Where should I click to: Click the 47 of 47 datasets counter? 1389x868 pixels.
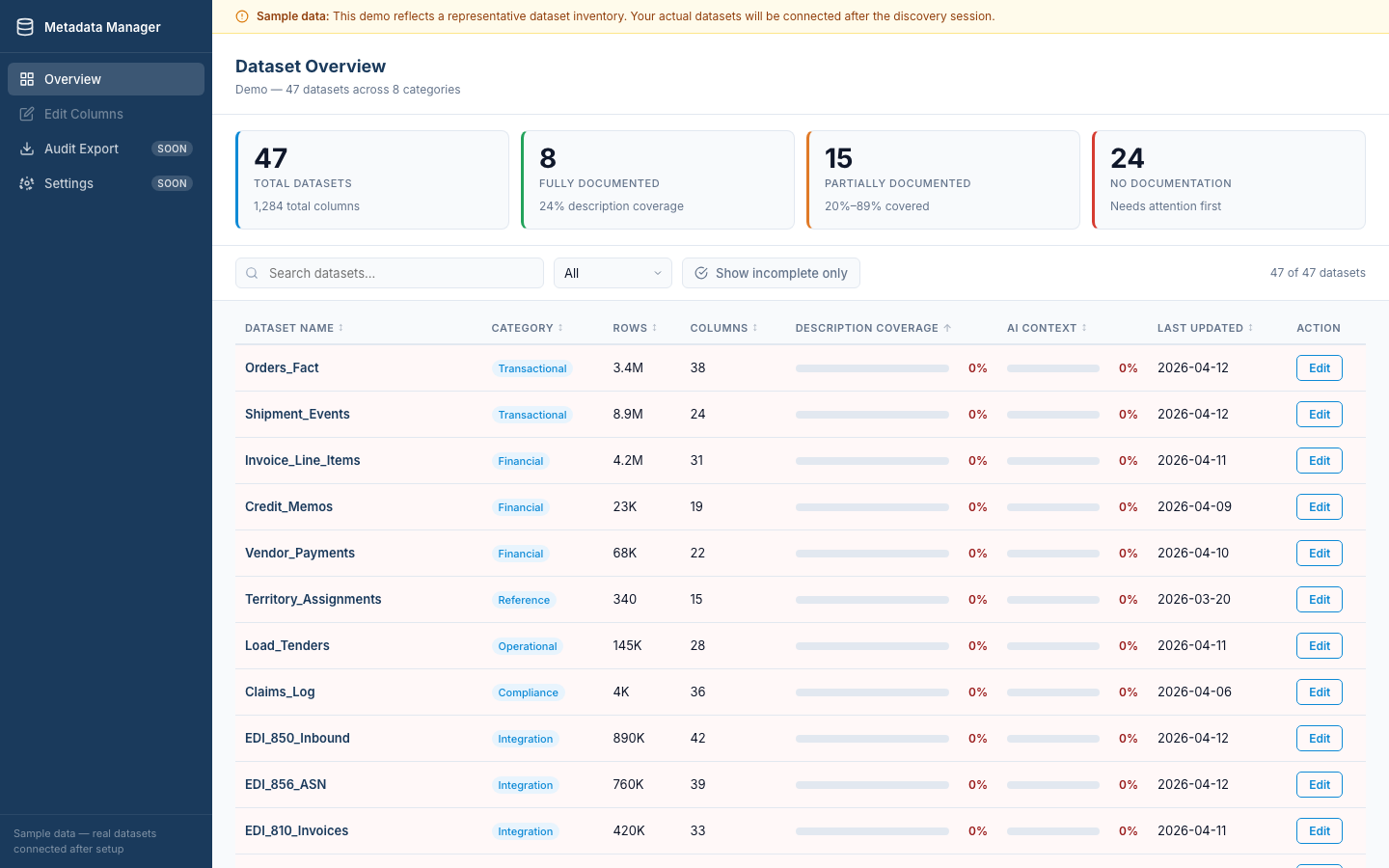pos(1318,273)
